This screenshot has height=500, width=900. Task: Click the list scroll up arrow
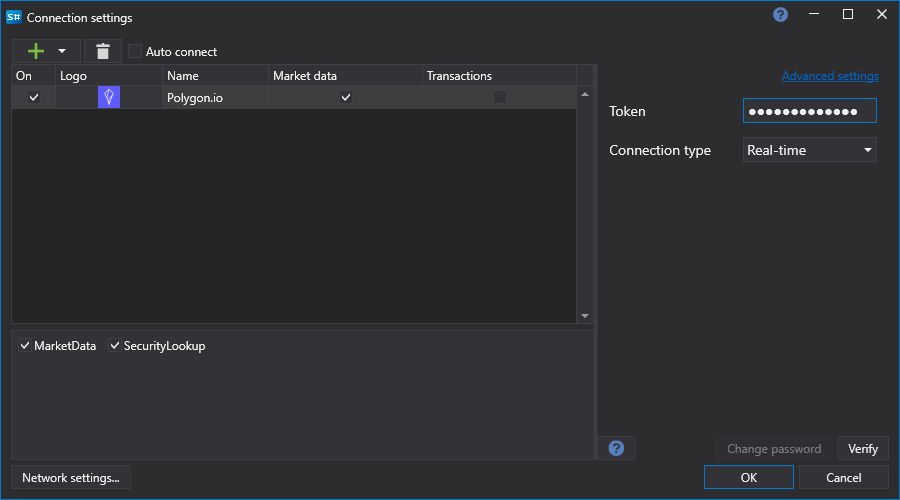(x=585, y=94)
